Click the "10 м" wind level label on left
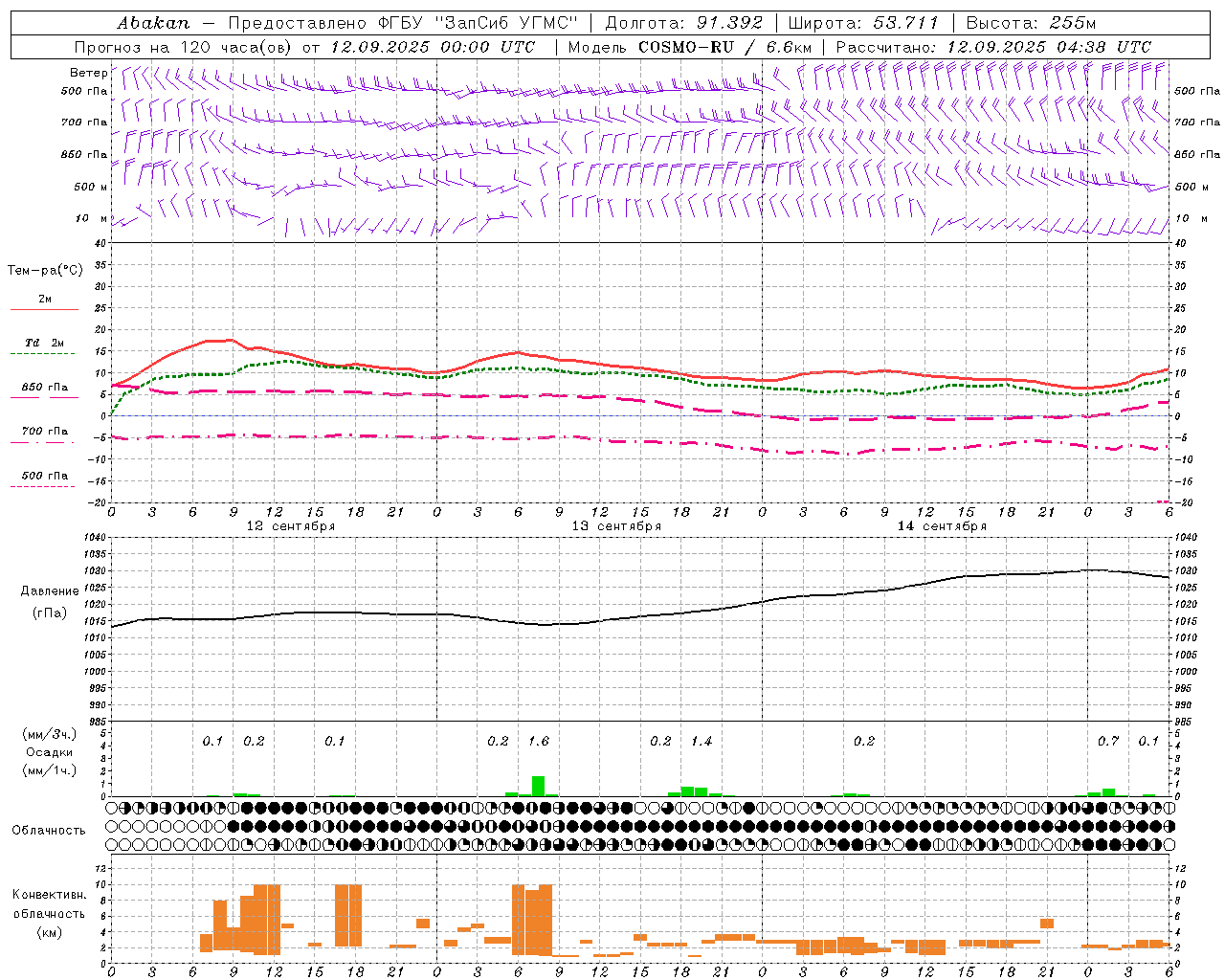The image size is (1225, 980). pos(92,218)
